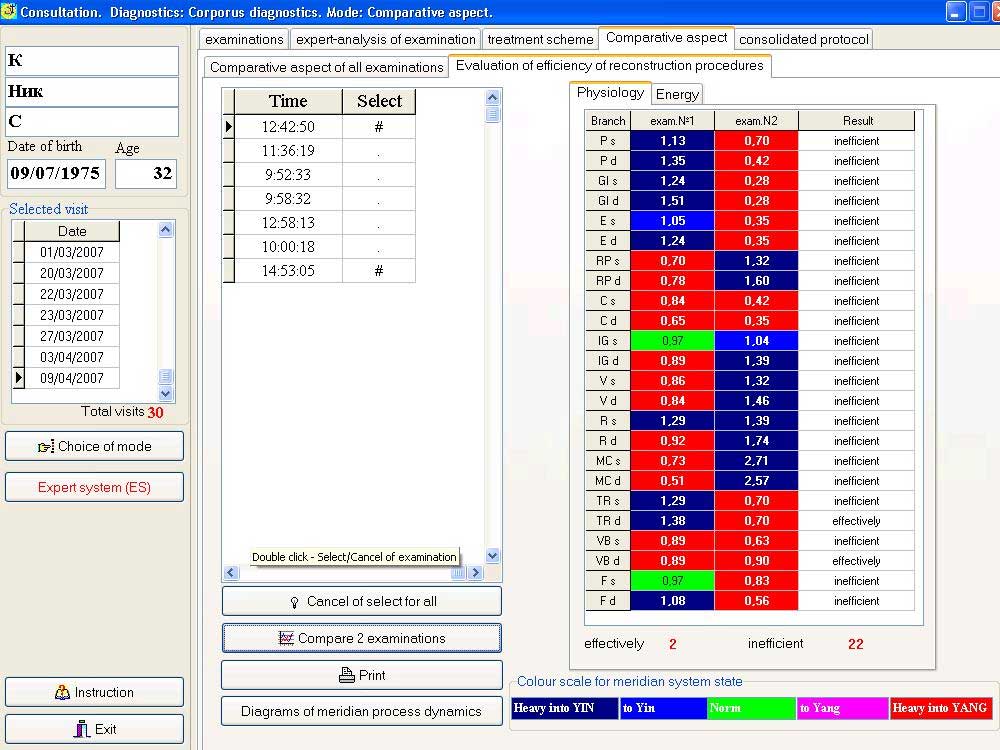Click the printer icon on Print button
This screenshot has height=750, width=1000.
pos(346,675)
